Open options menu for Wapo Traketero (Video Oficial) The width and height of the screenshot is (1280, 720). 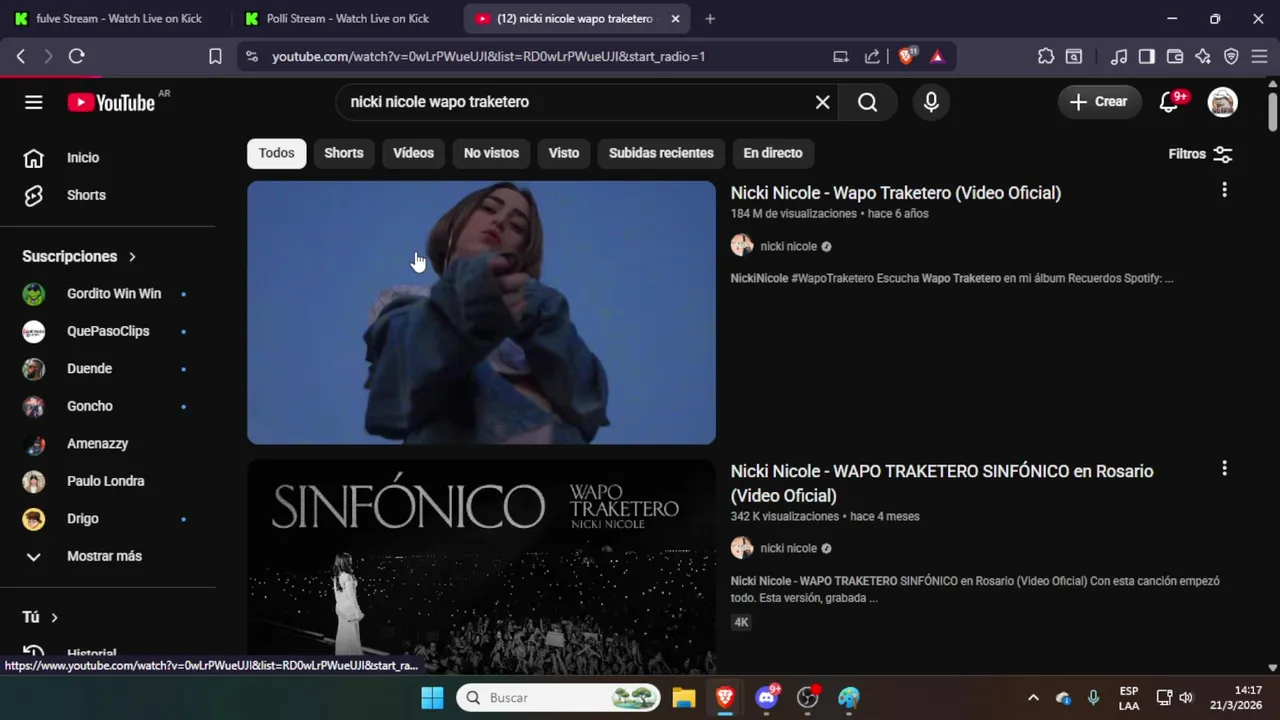[1224, 190]
